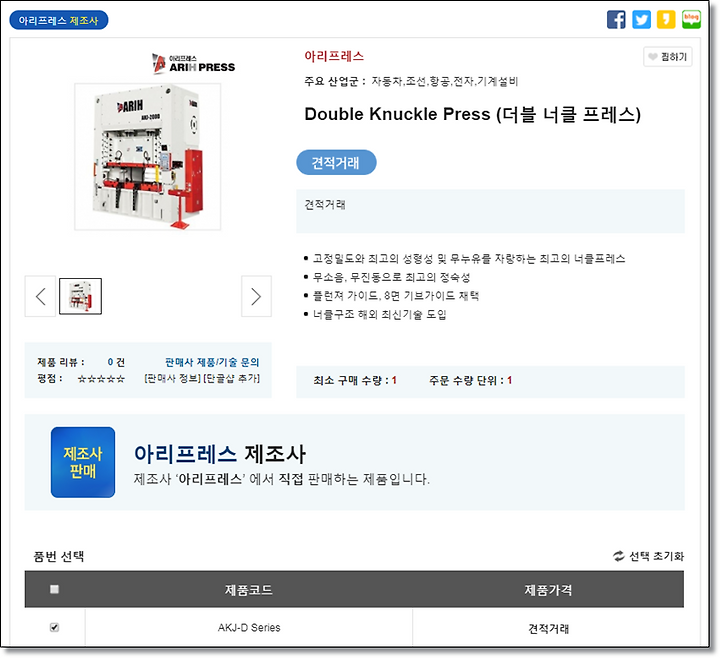Click the five-star rating row
The width and height of the screenshot is (720, 658).
coord(101,379)
